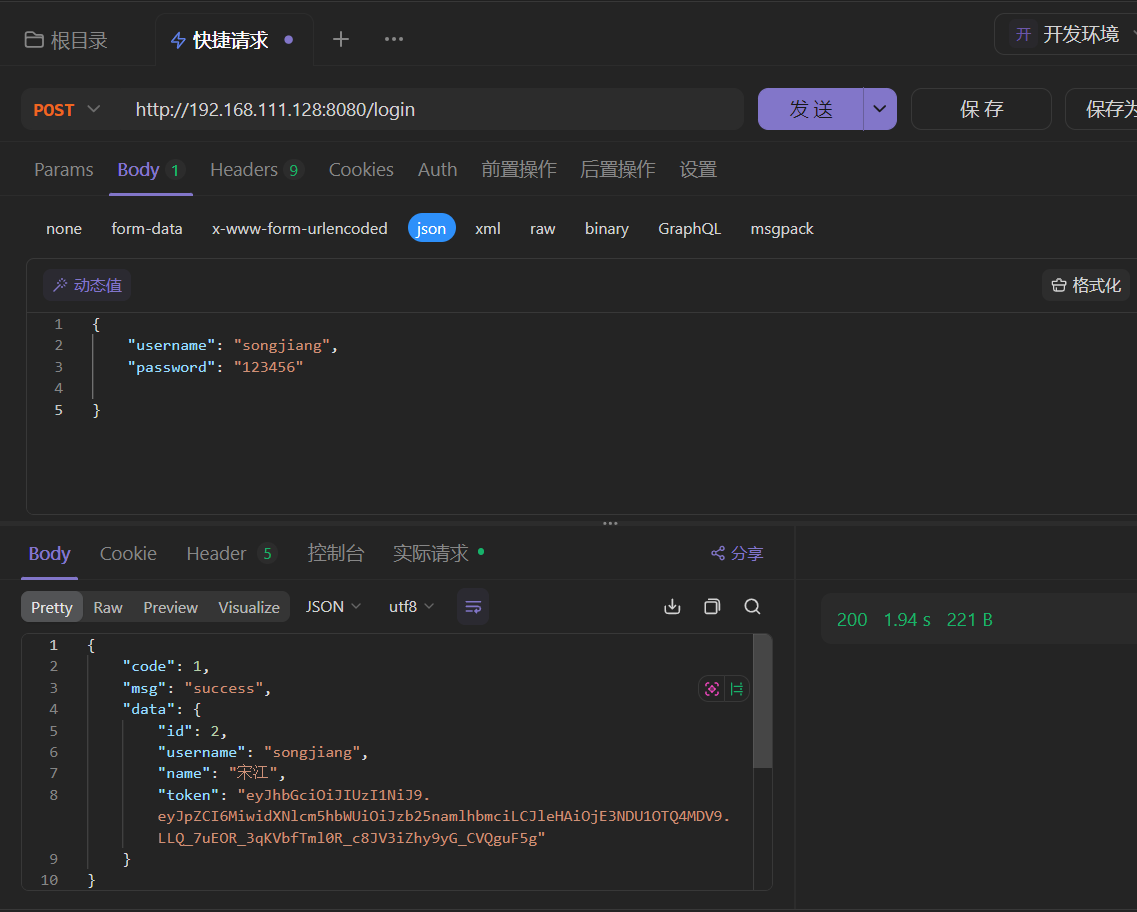Open the JSON response format dropdown
1137x912 pixels.
point(333,606)
